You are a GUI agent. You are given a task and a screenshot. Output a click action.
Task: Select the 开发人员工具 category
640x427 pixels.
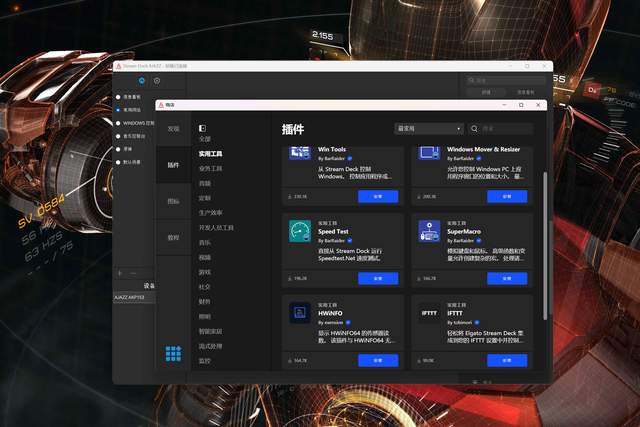point(216,227)
